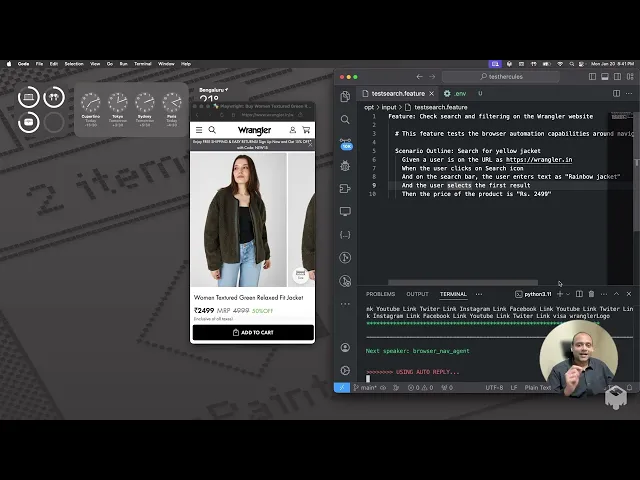This screenshot has height=480, width=640.
Task: Switch to the OUTPUT panel tab
Action: pyautogui.click(x=417, y=294)
